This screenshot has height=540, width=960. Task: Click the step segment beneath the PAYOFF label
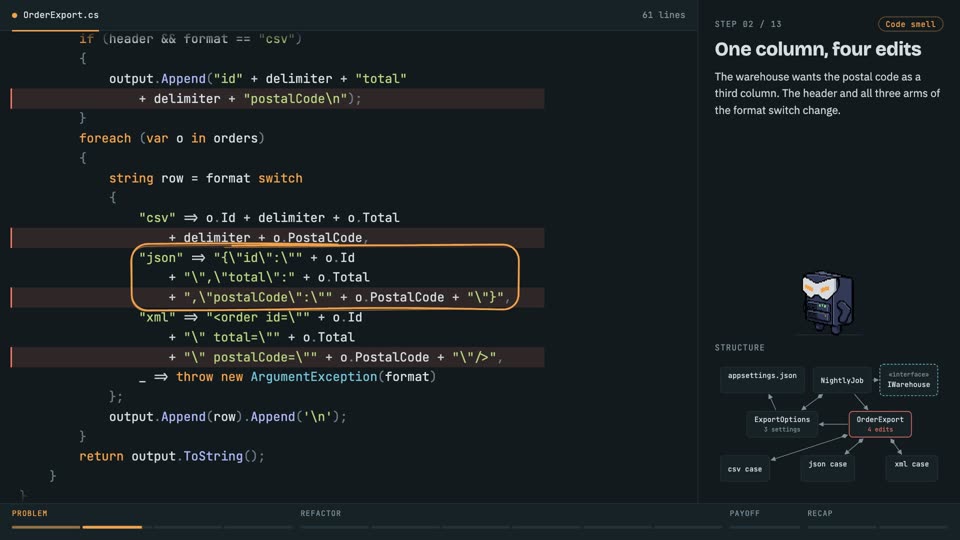tap(764, 527)
